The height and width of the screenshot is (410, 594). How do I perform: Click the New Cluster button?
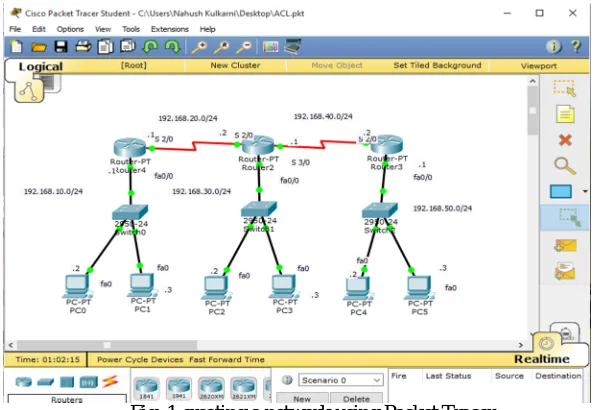[x=235, y=65]
